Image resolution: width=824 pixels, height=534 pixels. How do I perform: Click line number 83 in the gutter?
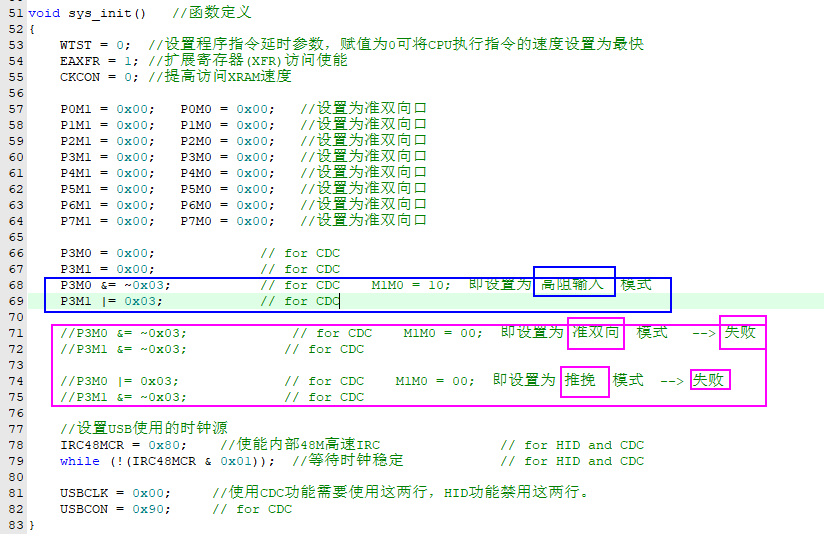(x=16, y=525)
